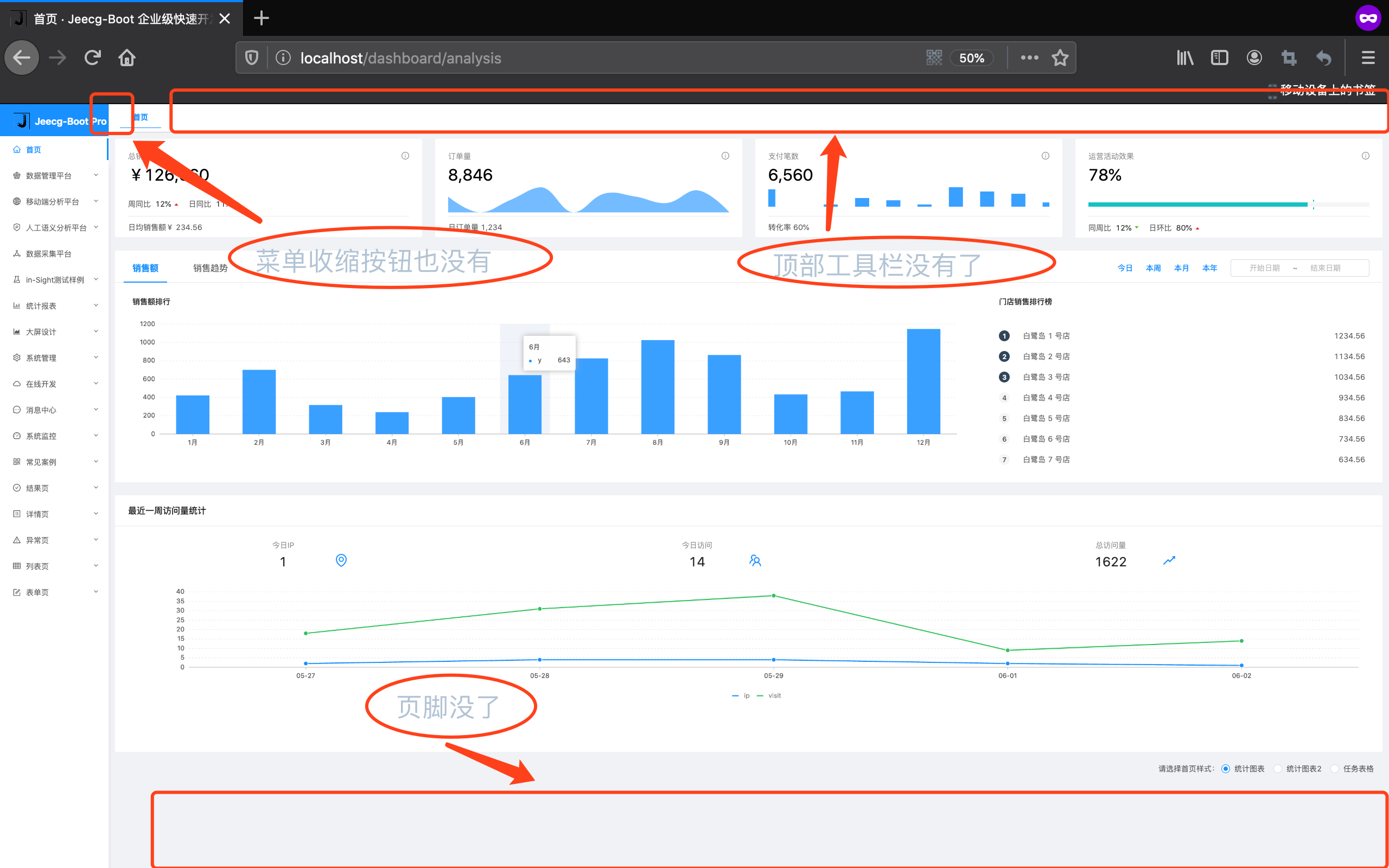Select the 统计图表 radio button
1389x868 pixels.
(1226, 769)
